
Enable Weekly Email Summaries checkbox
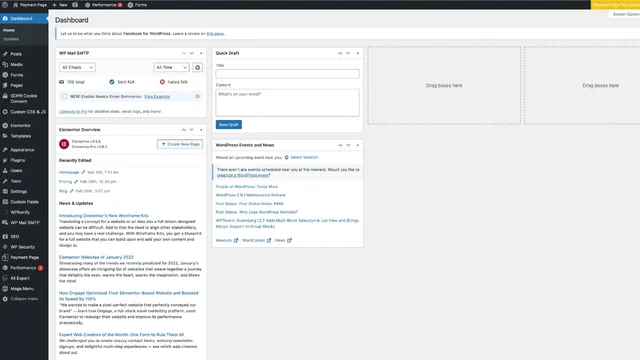coord(64,97)
